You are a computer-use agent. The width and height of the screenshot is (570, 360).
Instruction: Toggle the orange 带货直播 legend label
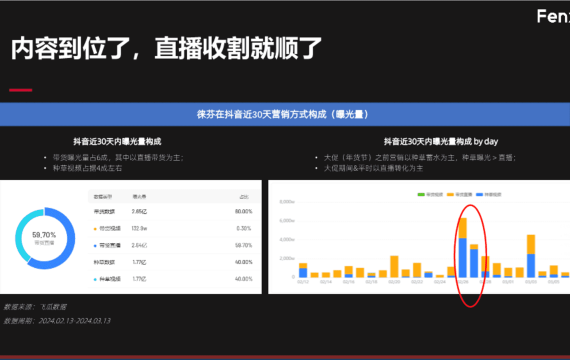tap(464, 195)
